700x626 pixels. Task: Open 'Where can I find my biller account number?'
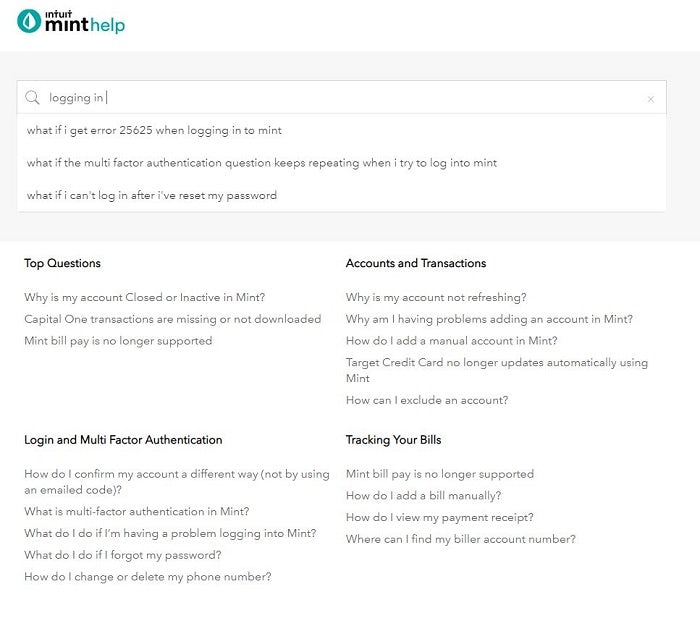click(461, 540)
